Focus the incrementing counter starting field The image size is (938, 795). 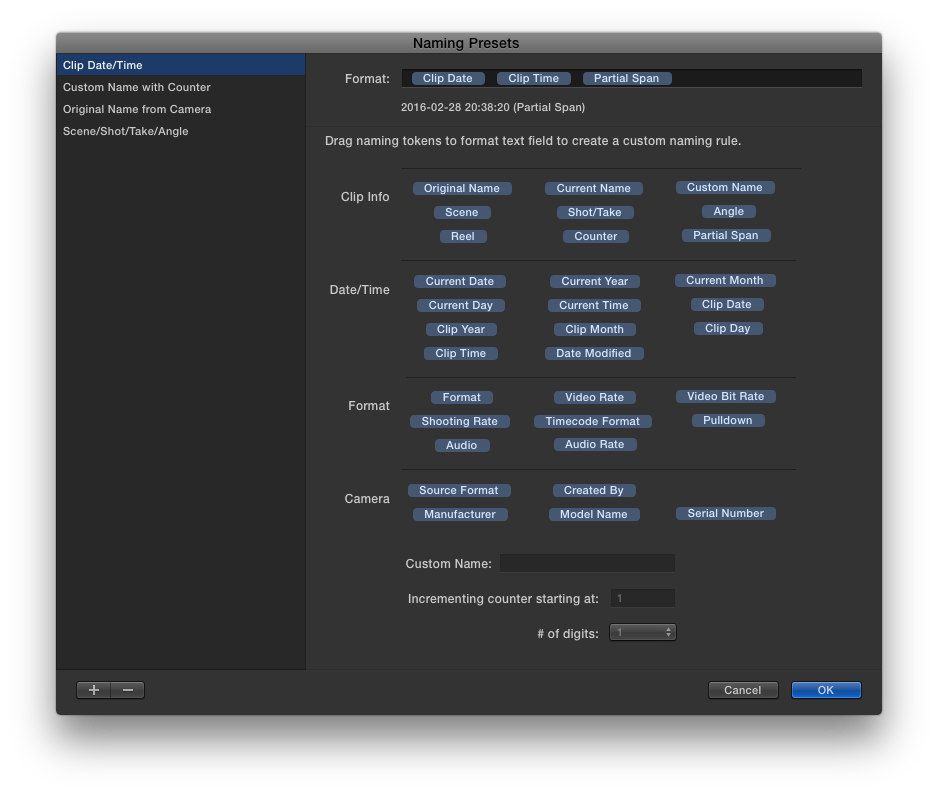point(643,599)
